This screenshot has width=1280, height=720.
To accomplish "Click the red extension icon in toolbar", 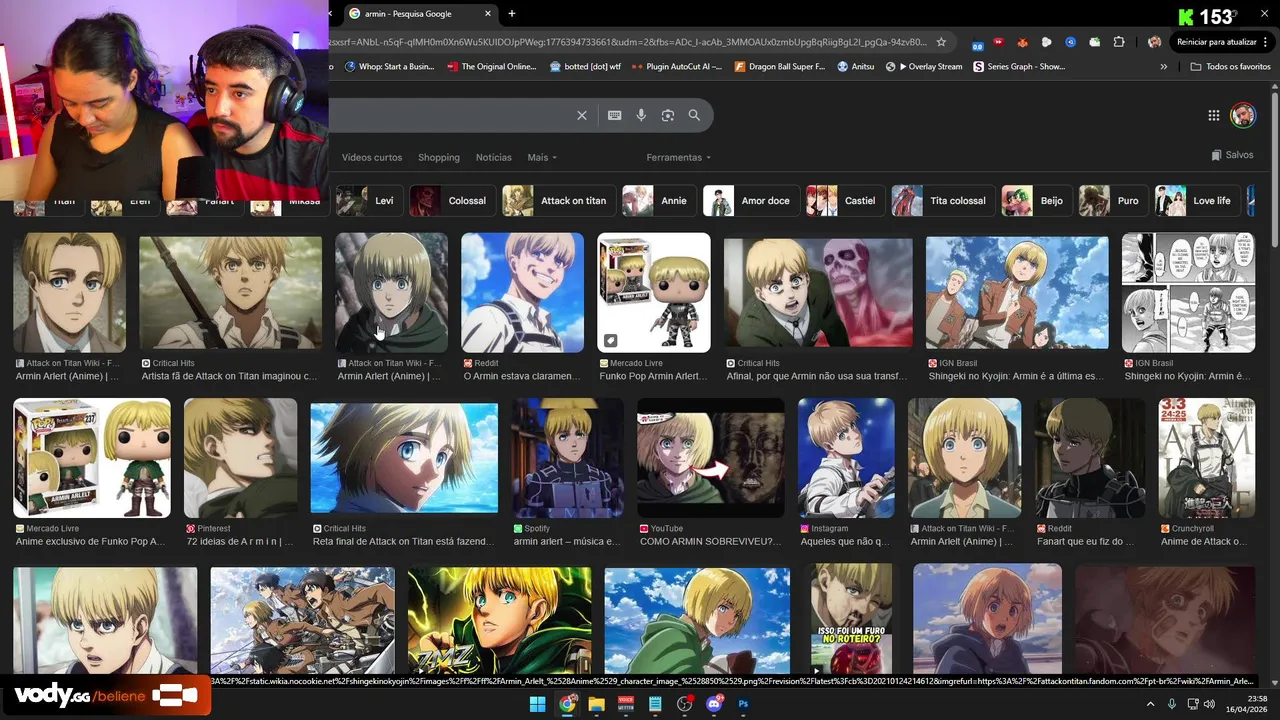I will pos(998,42).
